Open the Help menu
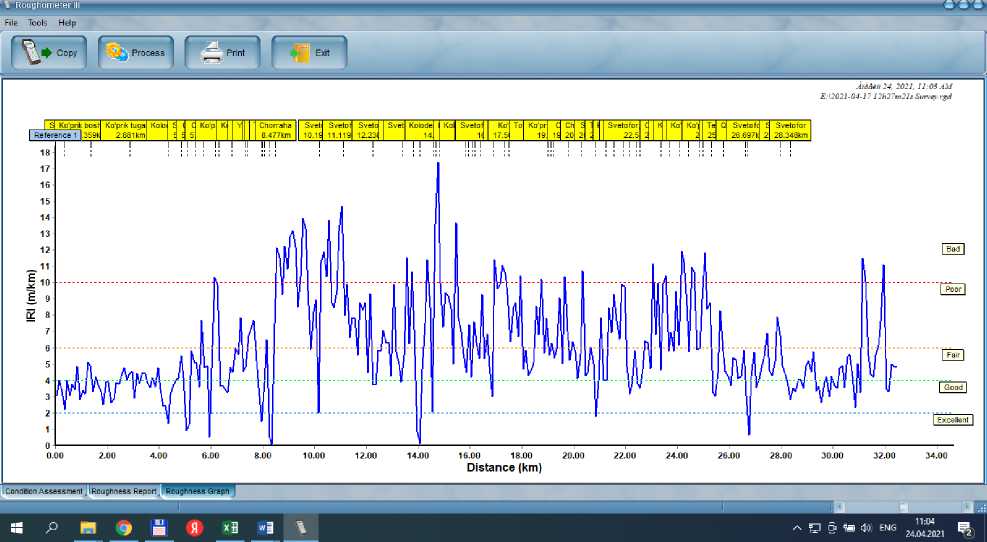This screenshot has height=542, width=987. point(67,22)
